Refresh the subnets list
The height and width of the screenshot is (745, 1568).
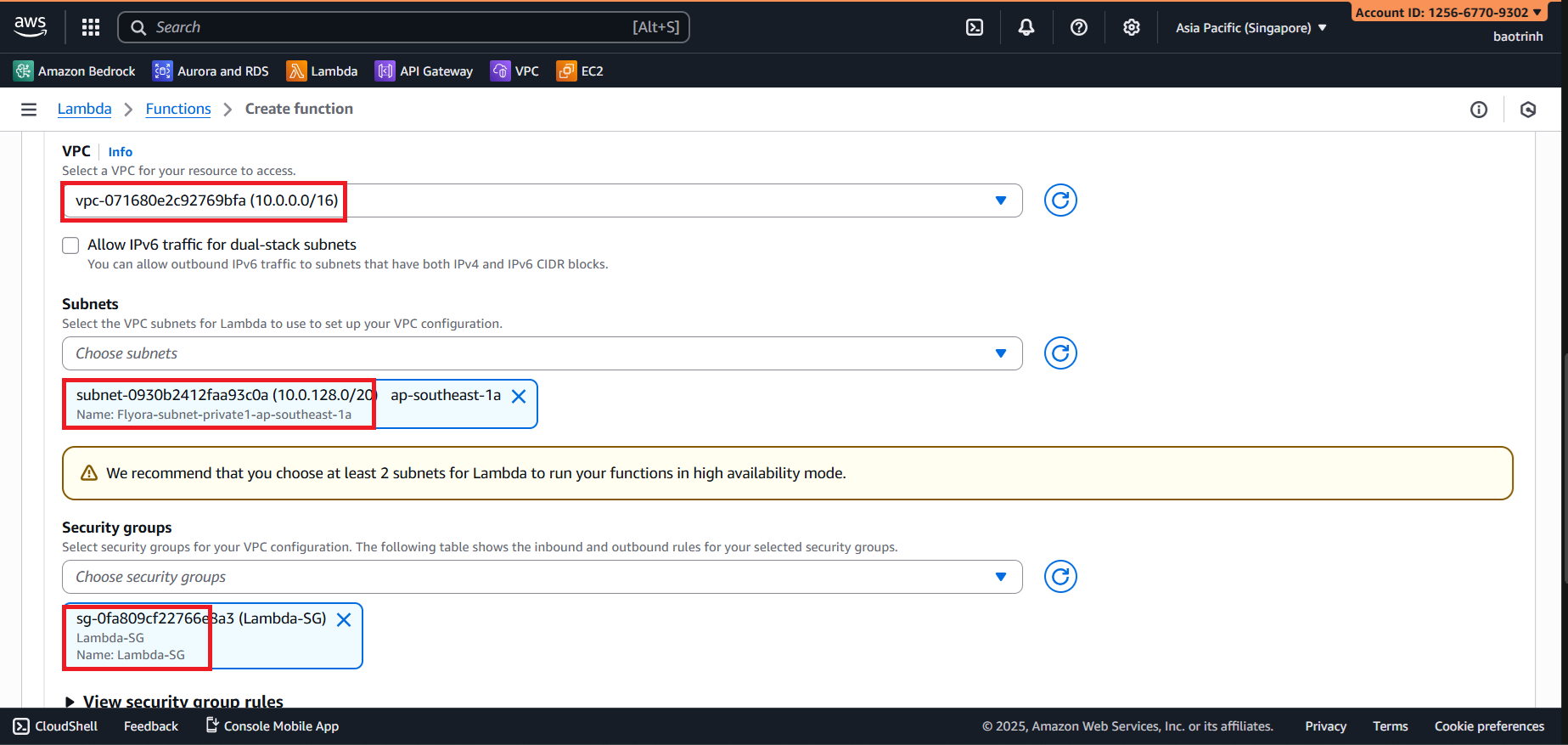pos(1060,353)
